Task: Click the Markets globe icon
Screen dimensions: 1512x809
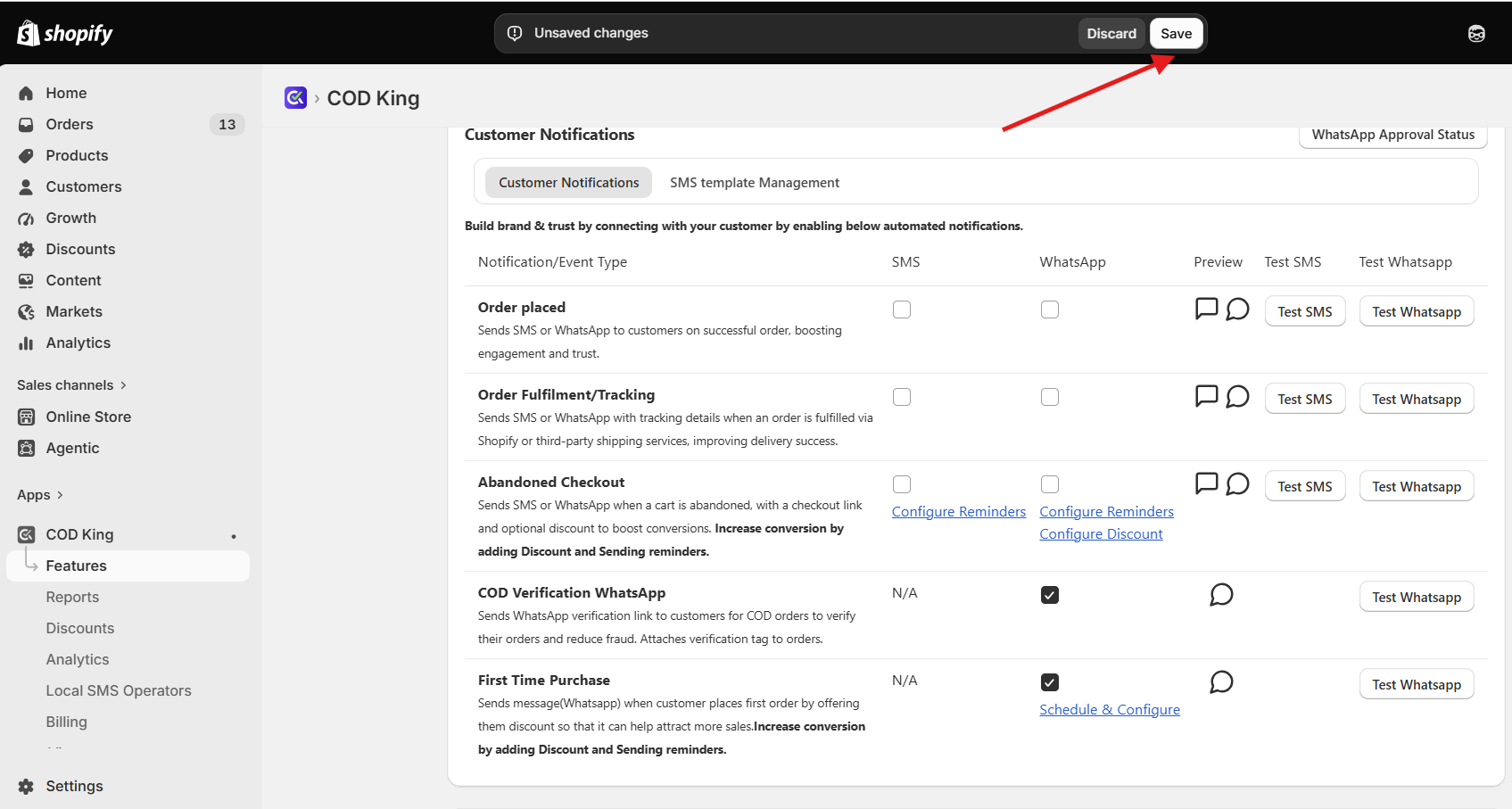Action: 26,311
